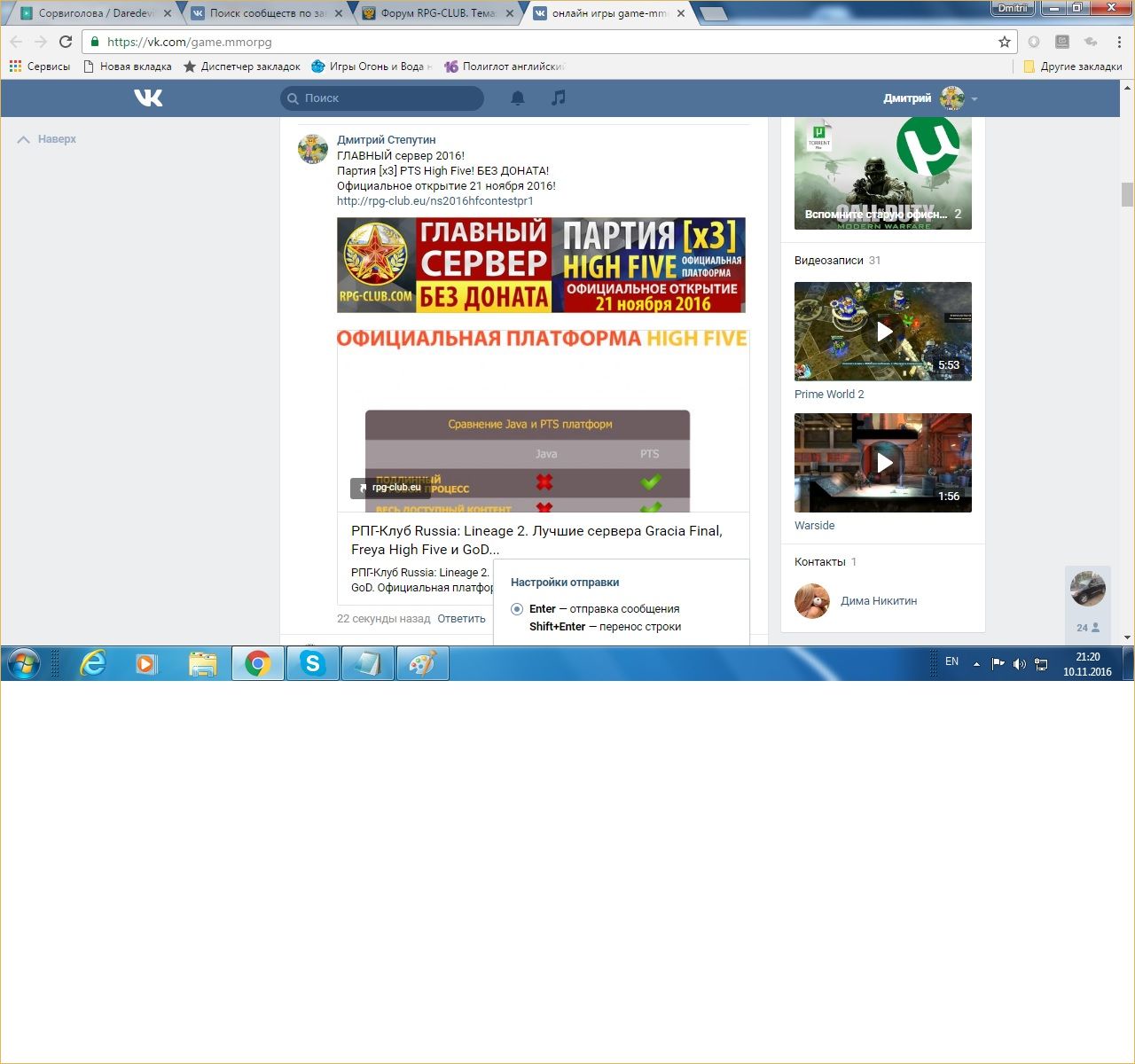Image resolution: width=1135 pixels, height=1064 pixels.
Task: Select the Enter send-message radio option
Action: coord(517,609)
